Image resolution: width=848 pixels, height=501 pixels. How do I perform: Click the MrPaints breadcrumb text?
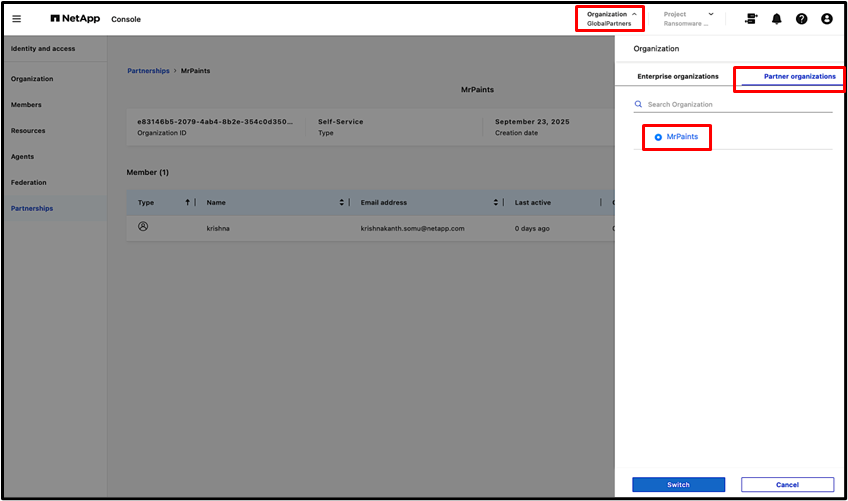click(x=195, y=71)
